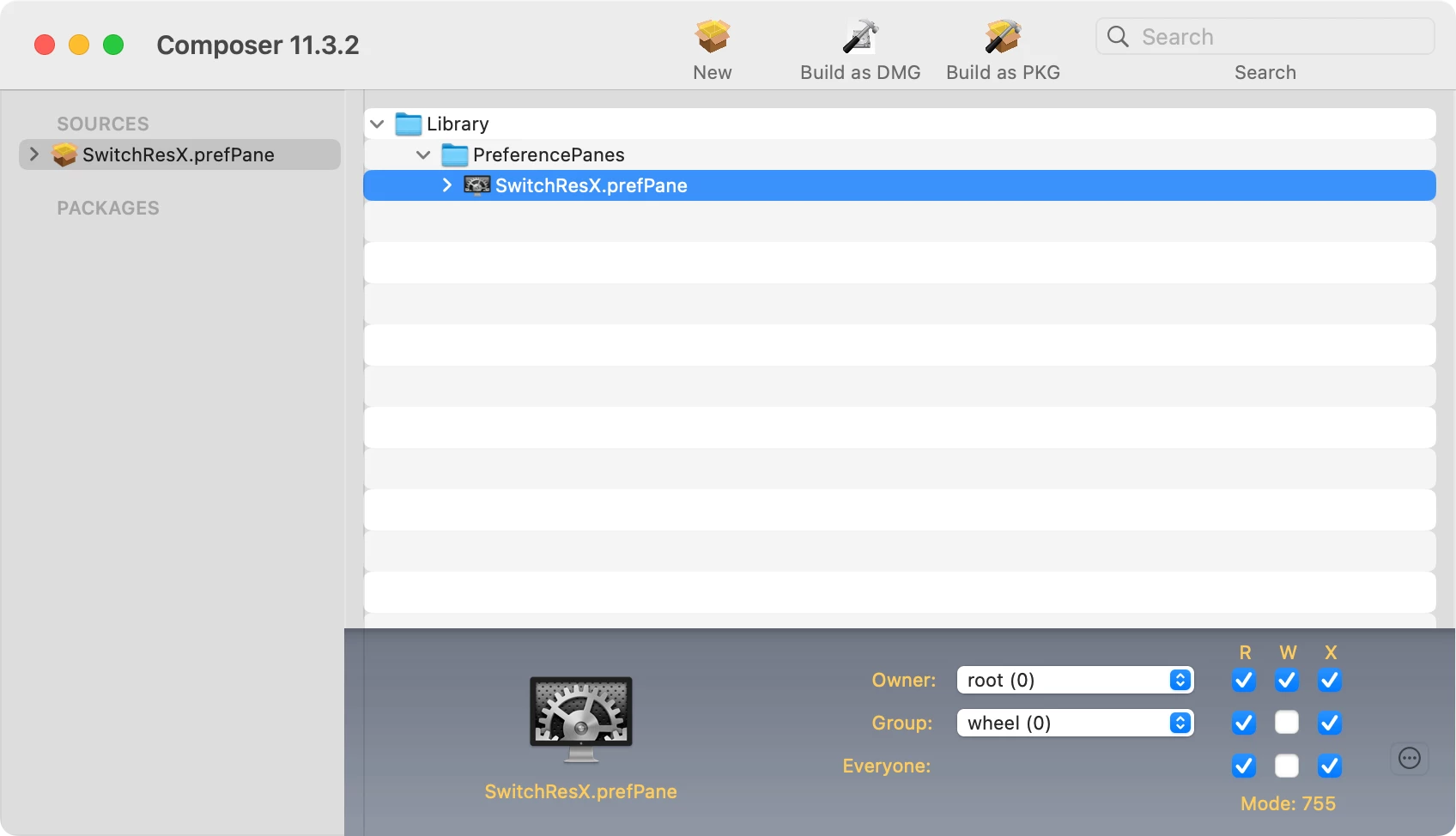Image resolution: width=1456 pixels, height=836 pixels.
Task: Click the Everyone: label
Action: (x=887, y=766)
